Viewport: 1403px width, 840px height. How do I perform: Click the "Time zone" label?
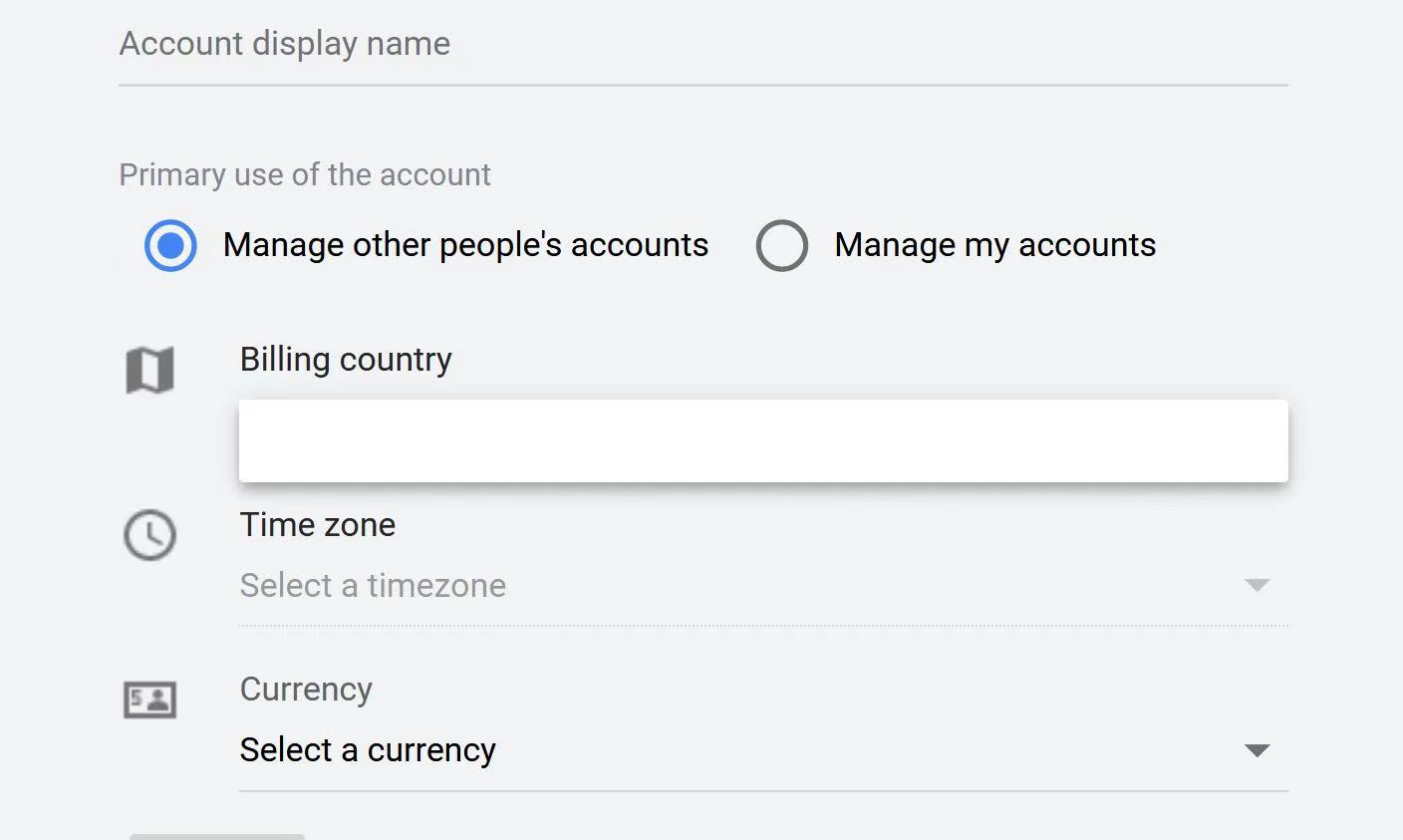(x=317, y=525)
